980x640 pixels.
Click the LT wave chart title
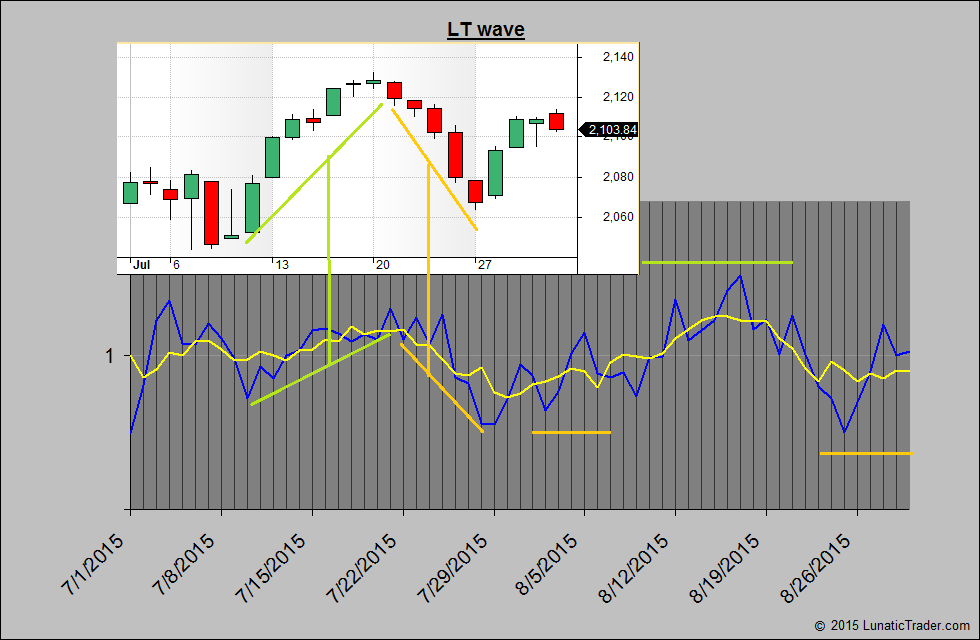(485, 30)
